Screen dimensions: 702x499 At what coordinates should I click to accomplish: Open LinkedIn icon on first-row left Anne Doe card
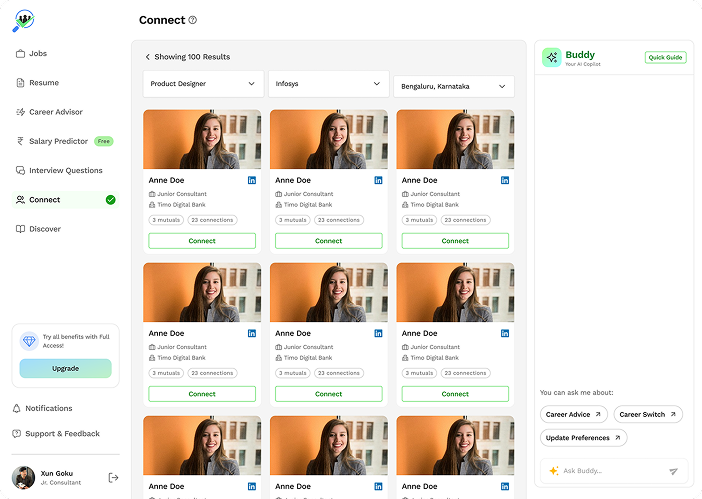pos(252,180)
